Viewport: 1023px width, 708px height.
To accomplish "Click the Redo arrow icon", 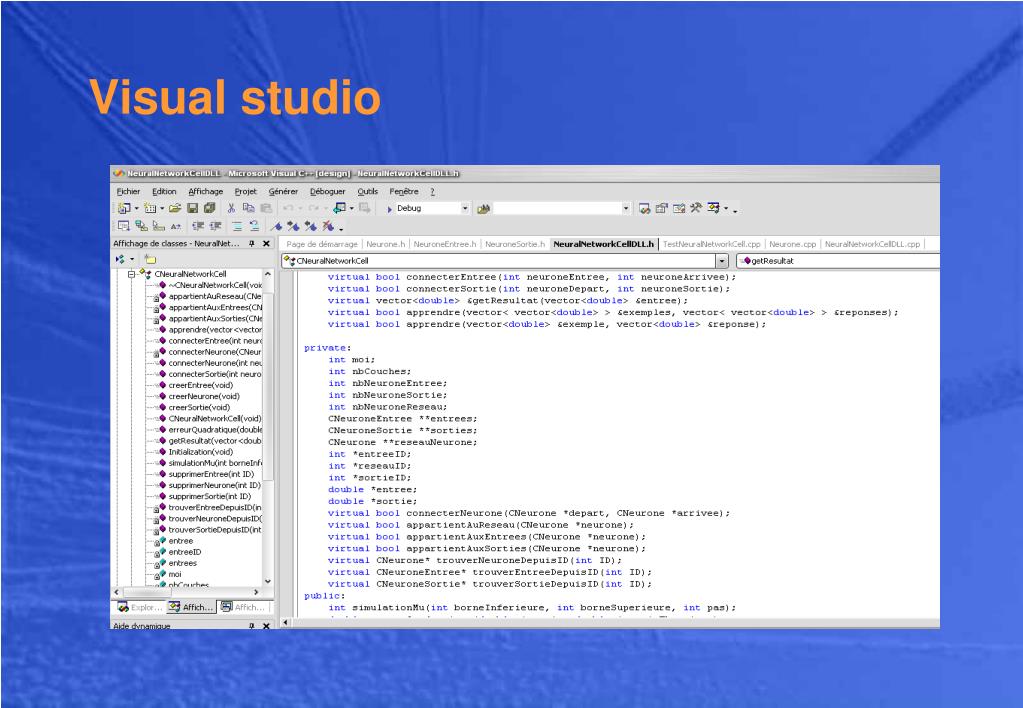I will [313, 208].
